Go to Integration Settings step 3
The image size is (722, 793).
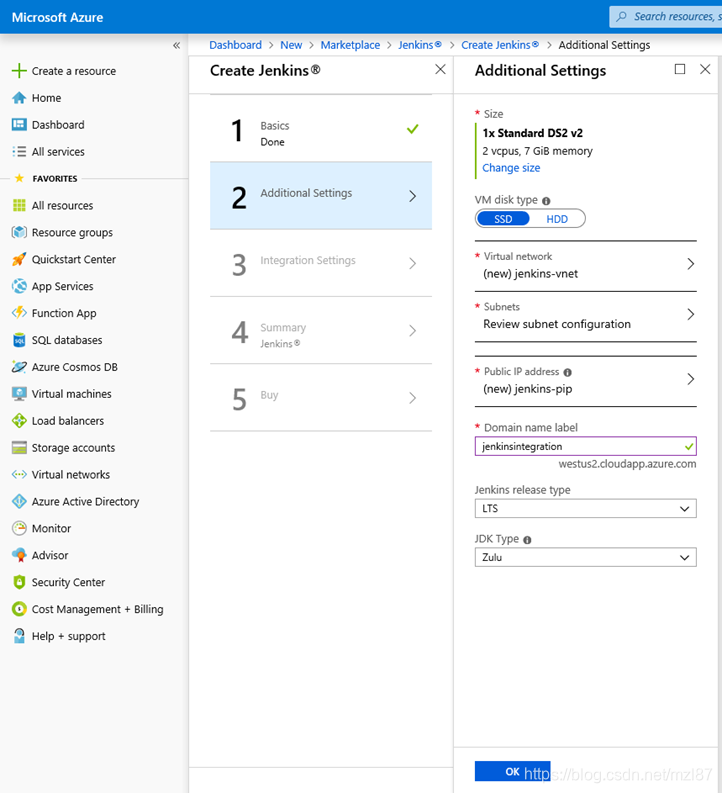pos(321,263)
